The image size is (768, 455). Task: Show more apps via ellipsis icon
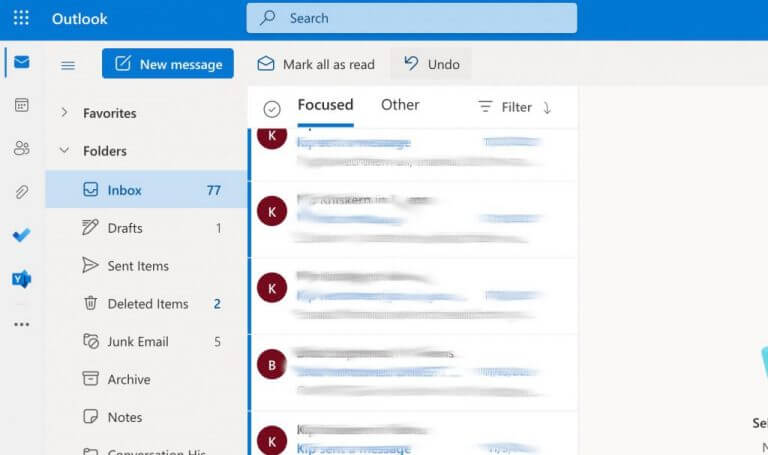[x=22, y=324]
